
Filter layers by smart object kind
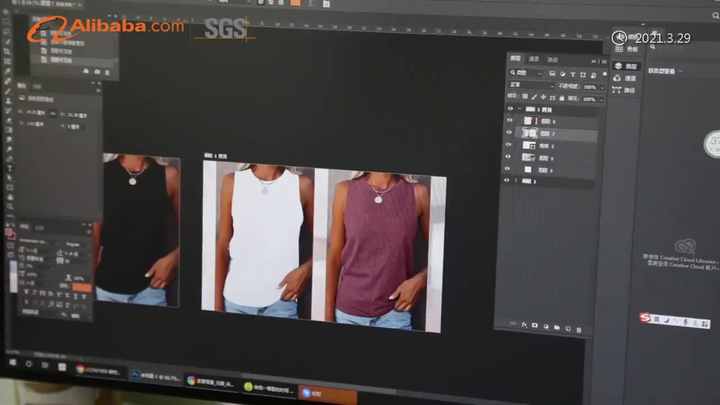593,75
